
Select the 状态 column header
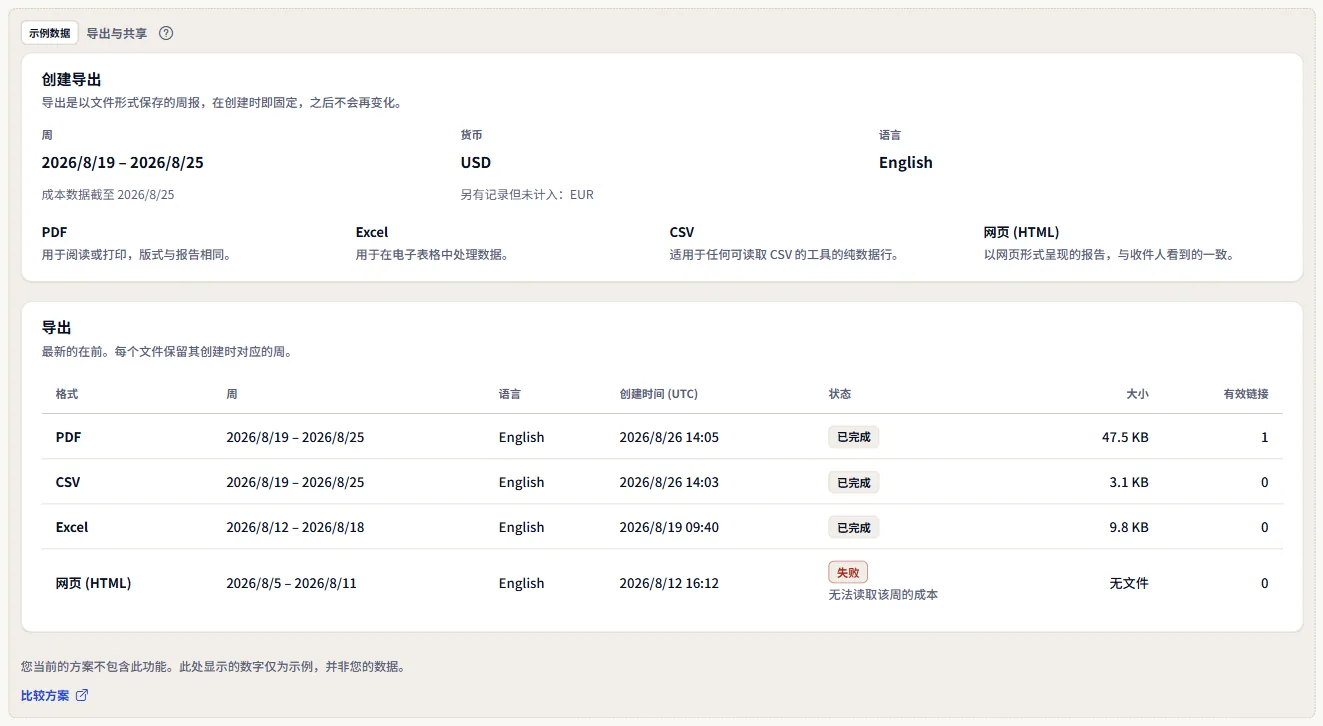[840, 394]
